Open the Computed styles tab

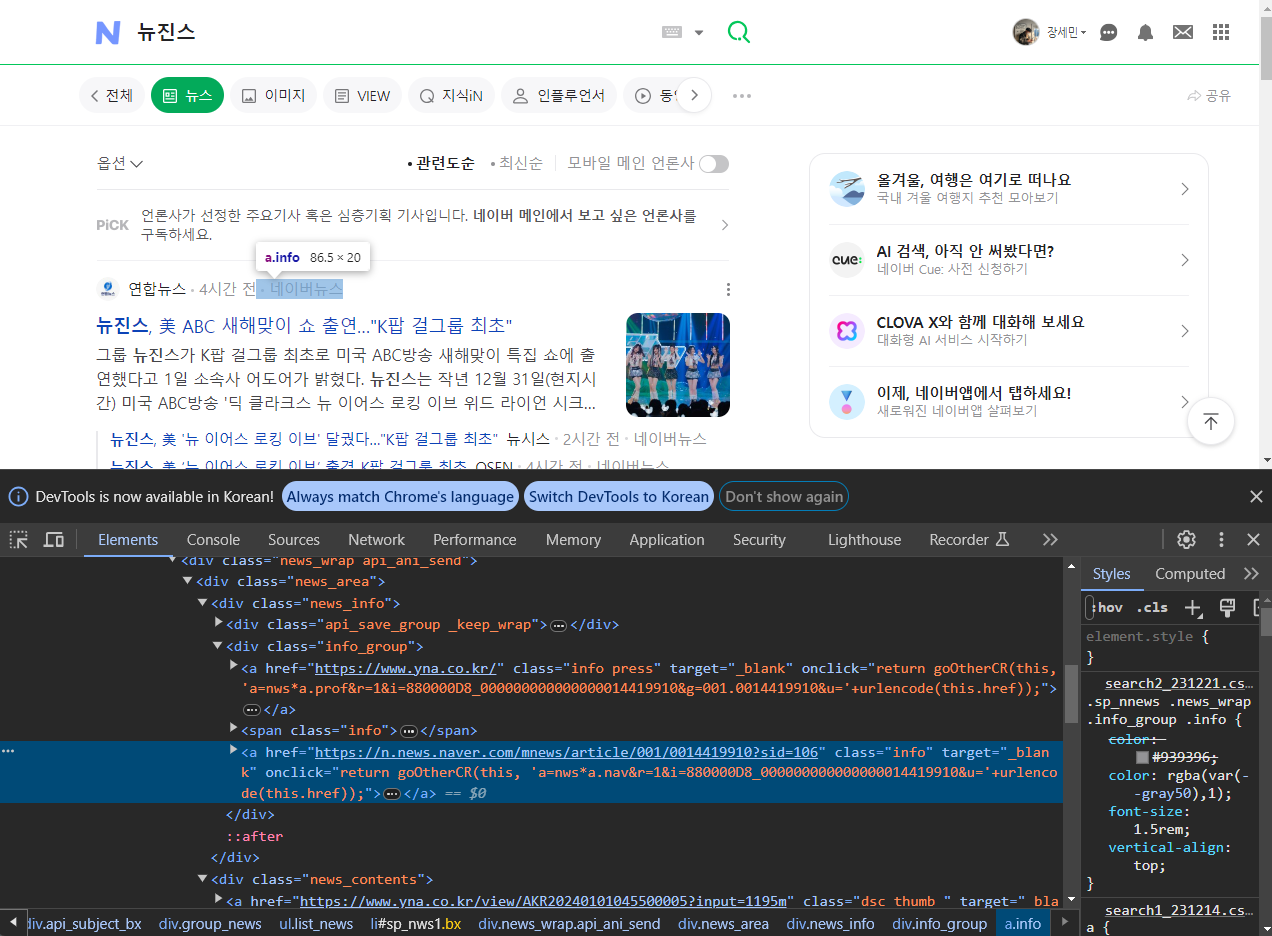click(x=1190, y=574)
